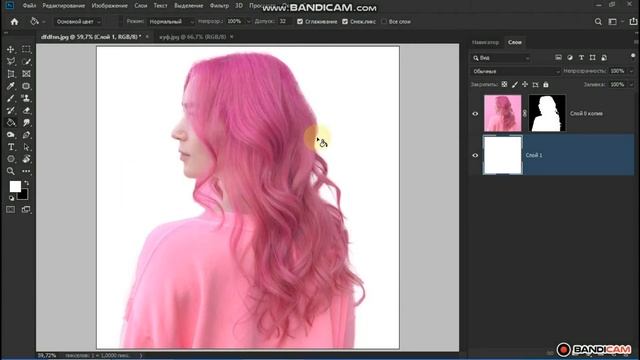
Task: Toggle lock transparent pixels
Action: [504, 84]
